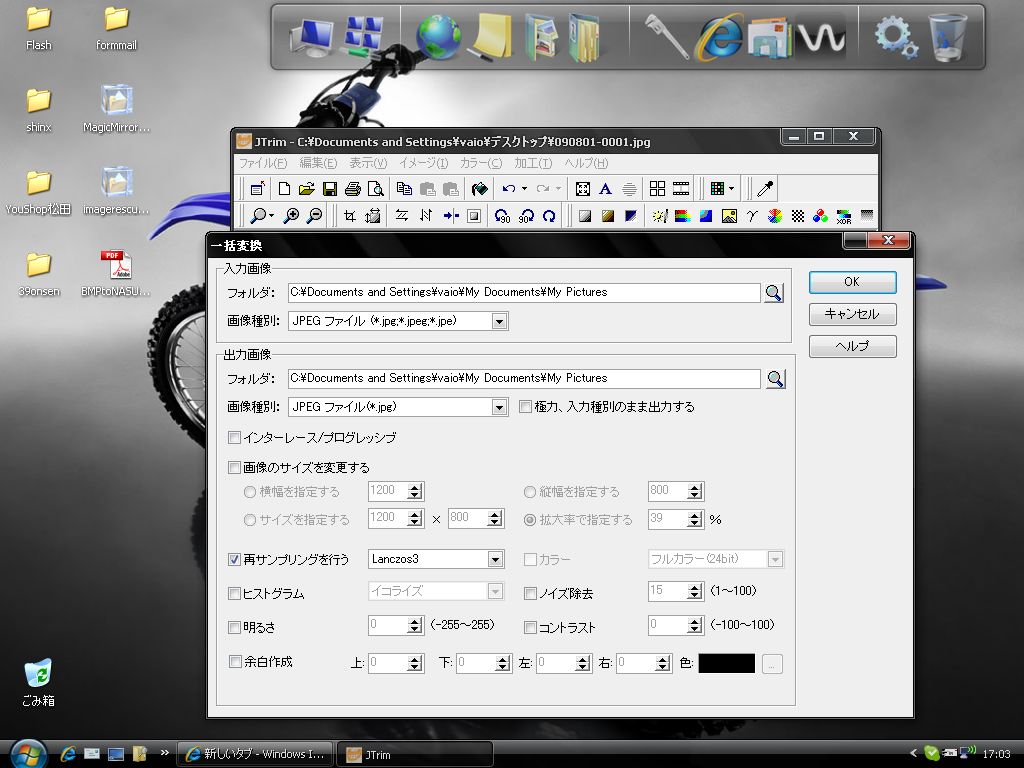Click the Copy icon in JTrim toolbar
Viewport: 1024px width, 768px height.
click(x=404, y=189)
